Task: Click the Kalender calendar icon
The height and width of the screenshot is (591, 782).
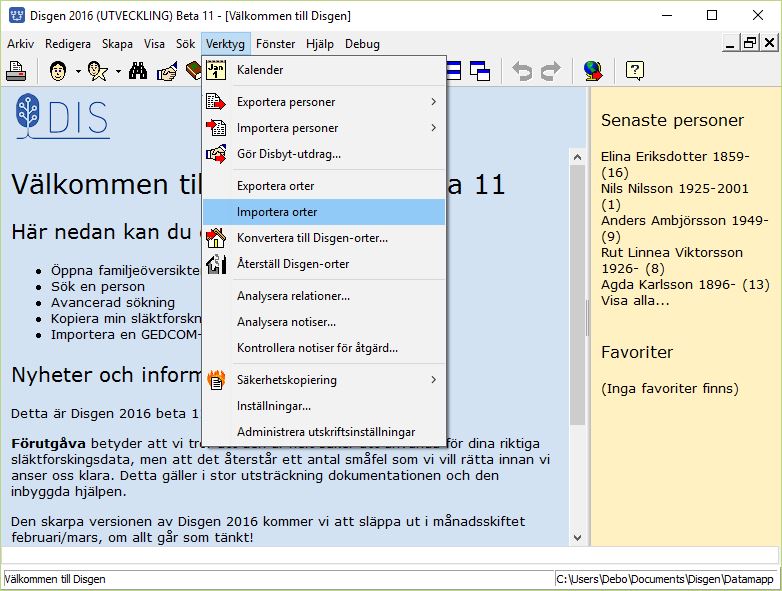Action: tap(216, 70)
